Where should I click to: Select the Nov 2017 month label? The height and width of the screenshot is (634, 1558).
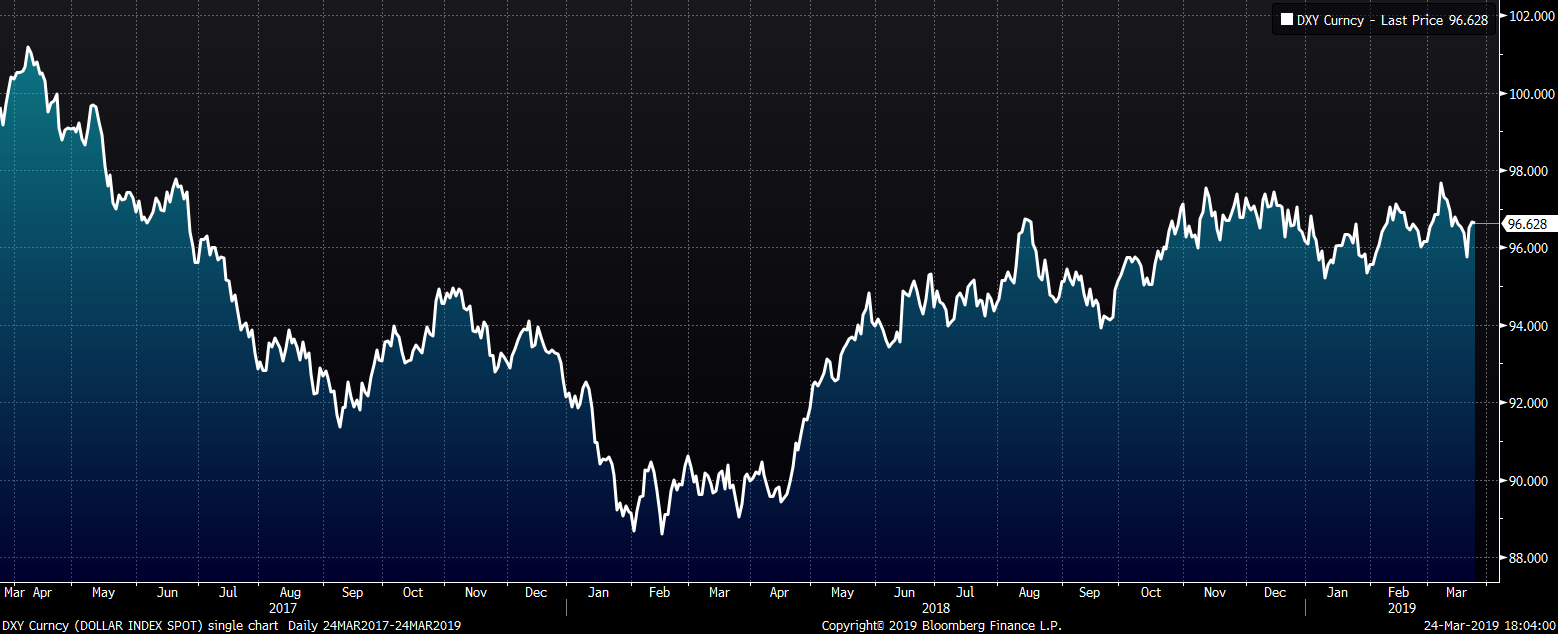click(476, 593)
